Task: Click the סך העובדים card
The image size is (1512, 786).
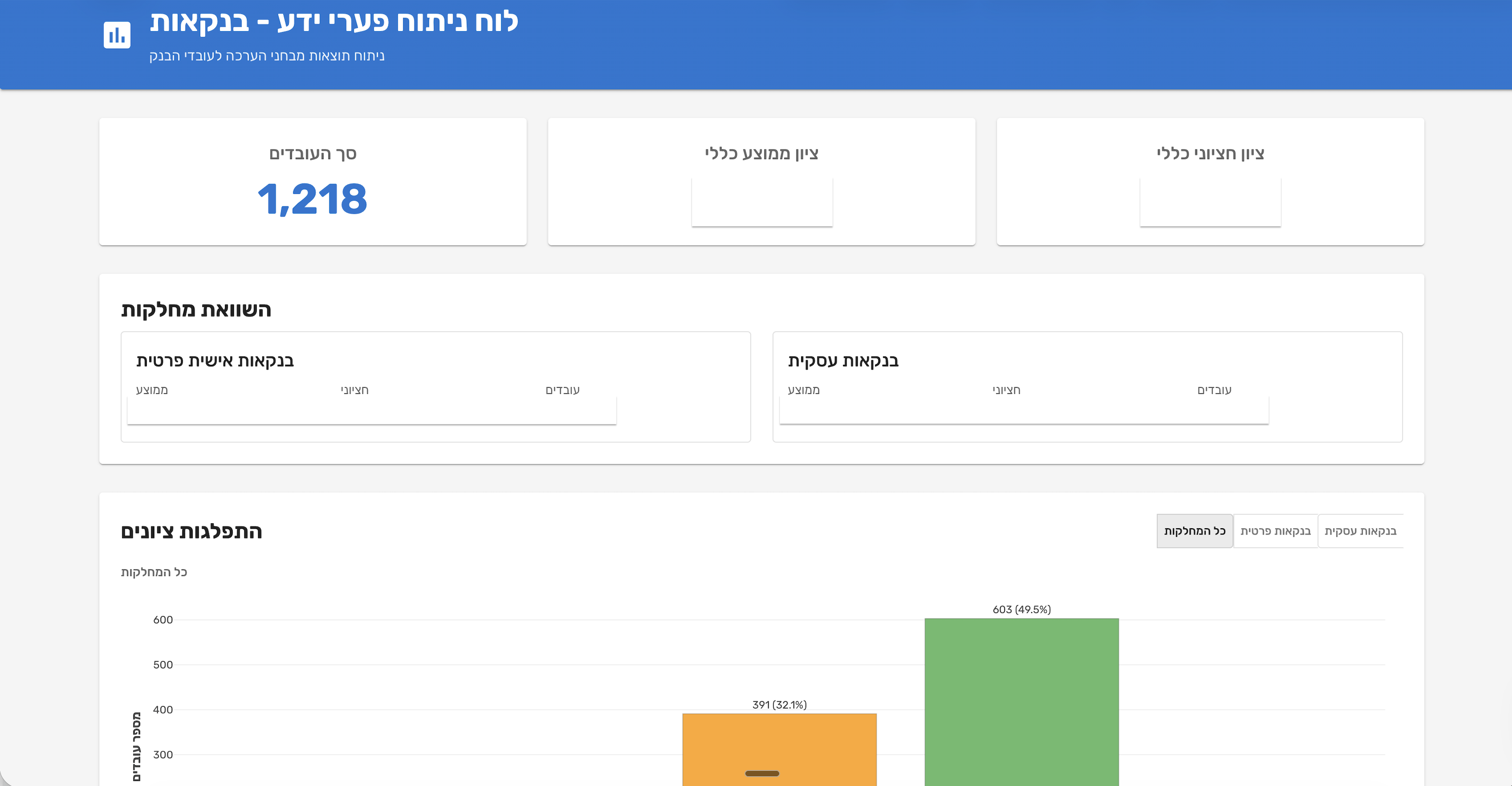Action: [x=313, y=180]
